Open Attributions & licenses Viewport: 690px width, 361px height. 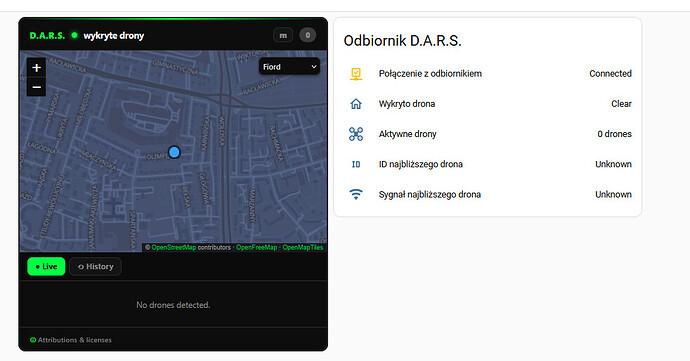(74, 340)
